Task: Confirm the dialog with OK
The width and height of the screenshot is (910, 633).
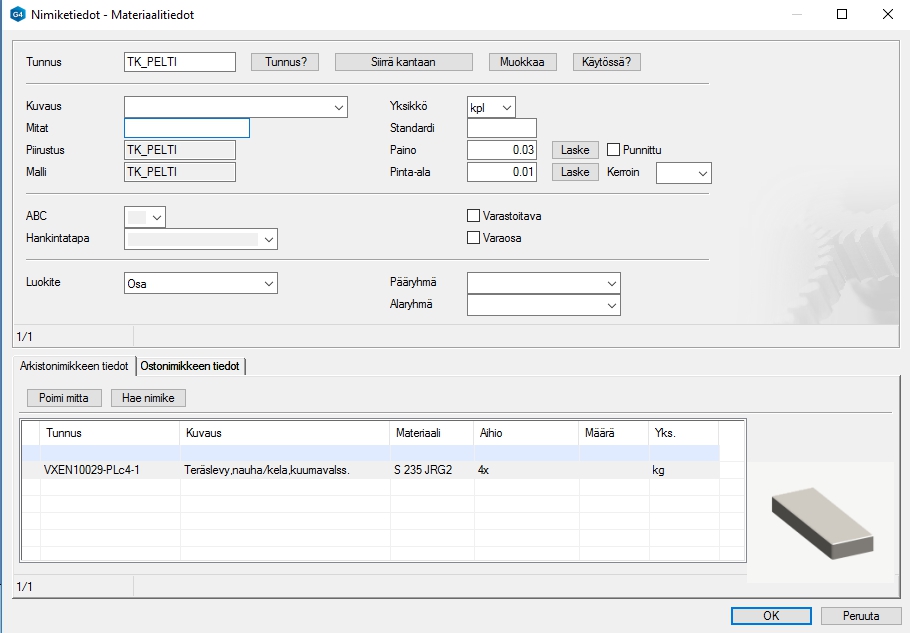Action: tap(771, 616)
